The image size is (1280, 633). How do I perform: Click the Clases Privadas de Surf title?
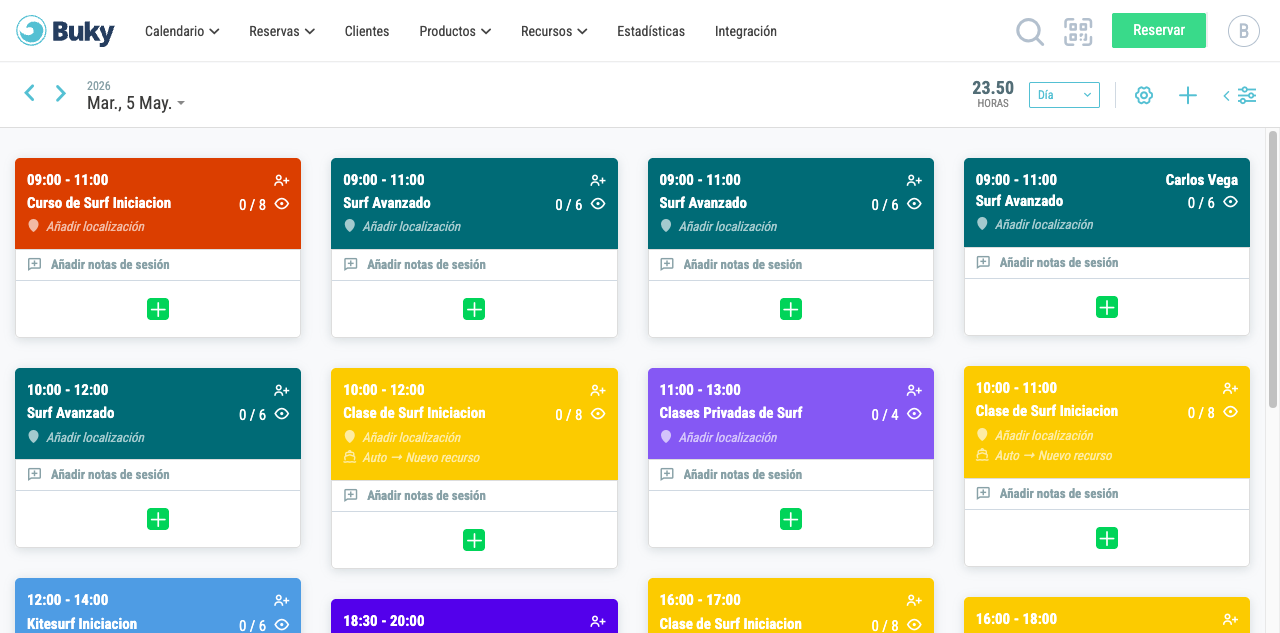pos(731,413)
